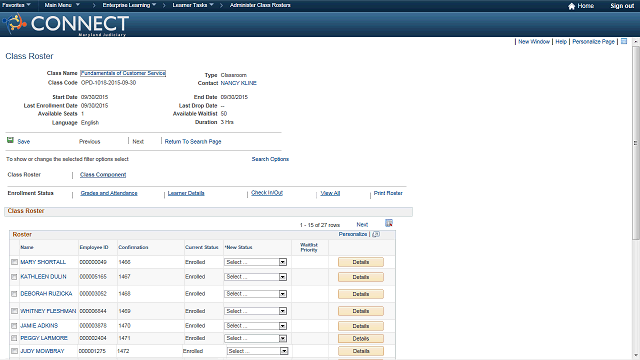Click the green Save disk icon

[x=10, y=140]
